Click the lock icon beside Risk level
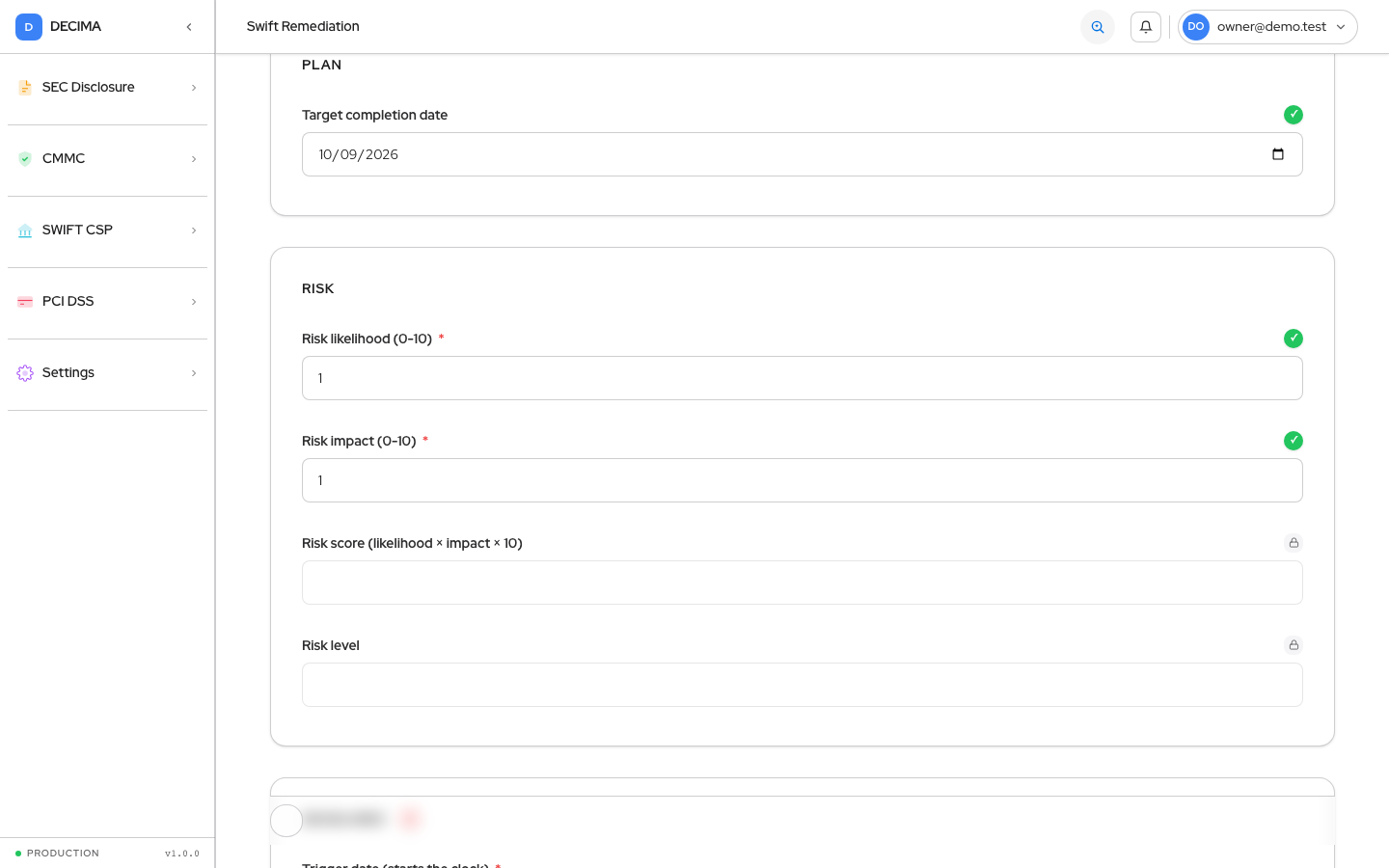 click(1294, 645)
